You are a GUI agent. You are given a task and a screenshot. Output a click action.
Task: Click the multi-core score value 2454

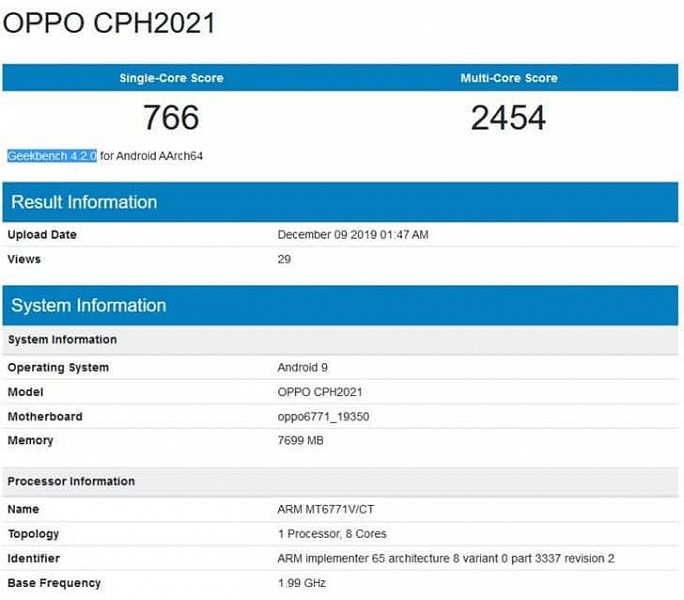point(508,117)
